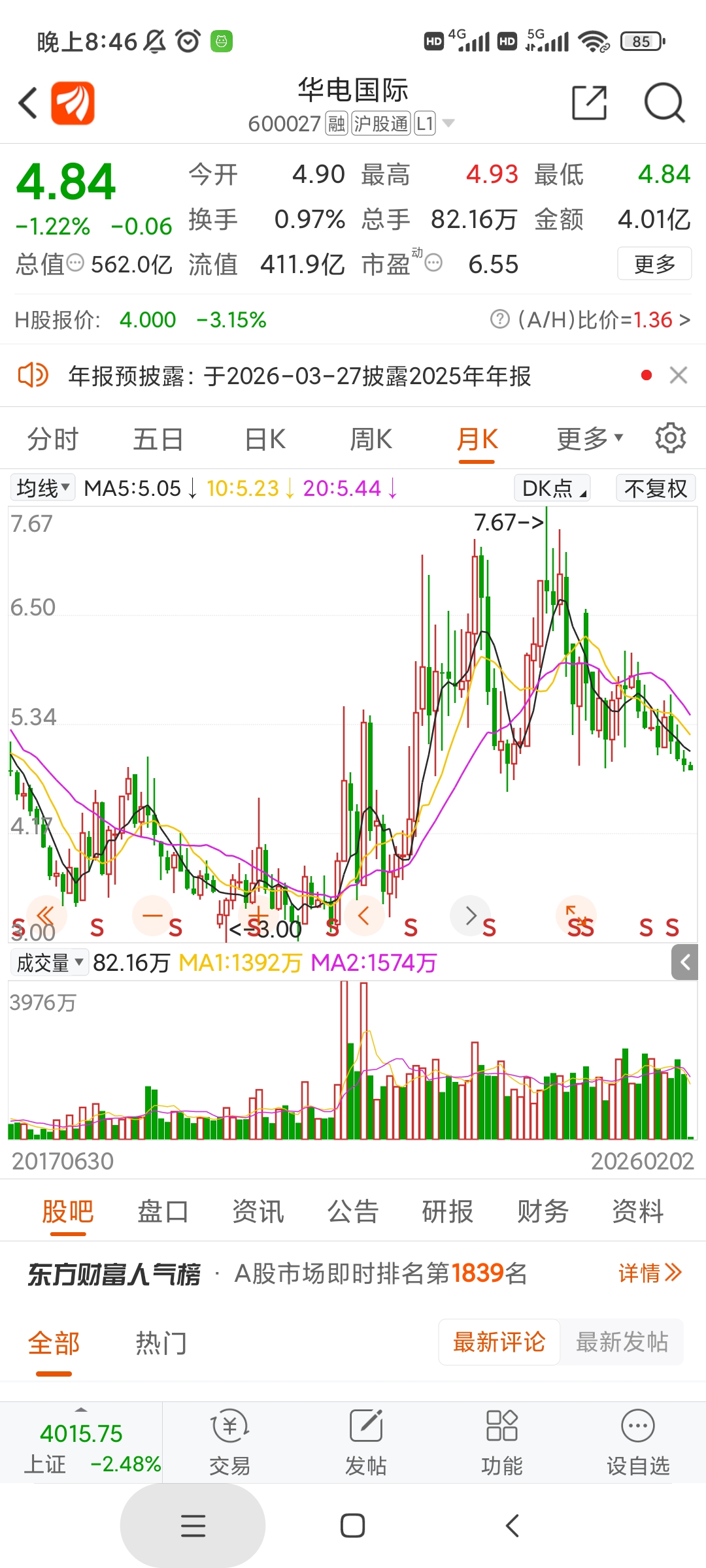The height and width of the screenshot is (1568, 706).
Task: Tap the share export icon
Action: coord(590,103)
